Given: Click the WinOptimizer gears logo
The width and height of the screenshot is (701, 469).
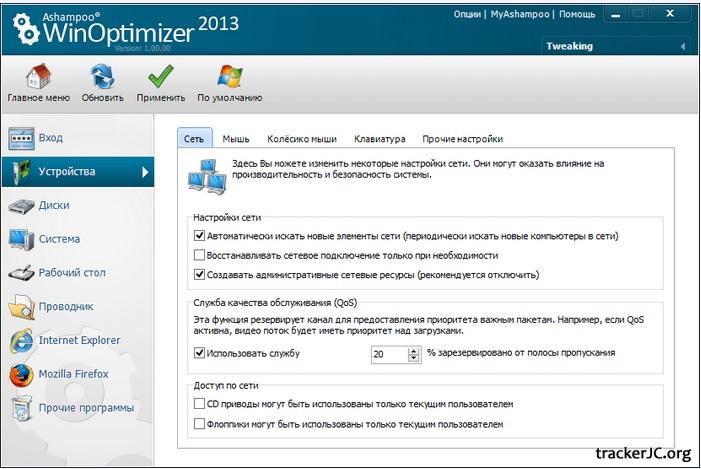Looking at the screenshot, I should [26, 29].
